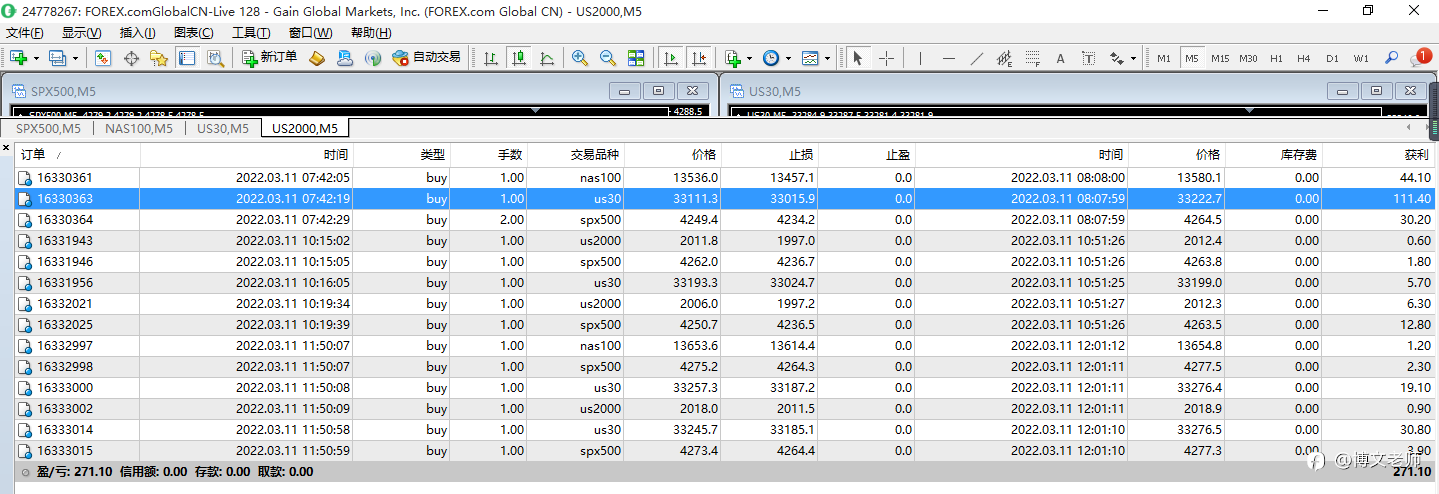1439x494 pixels.
Task: Draw a trendline with the trendline tool
Action: pos(976,58)
